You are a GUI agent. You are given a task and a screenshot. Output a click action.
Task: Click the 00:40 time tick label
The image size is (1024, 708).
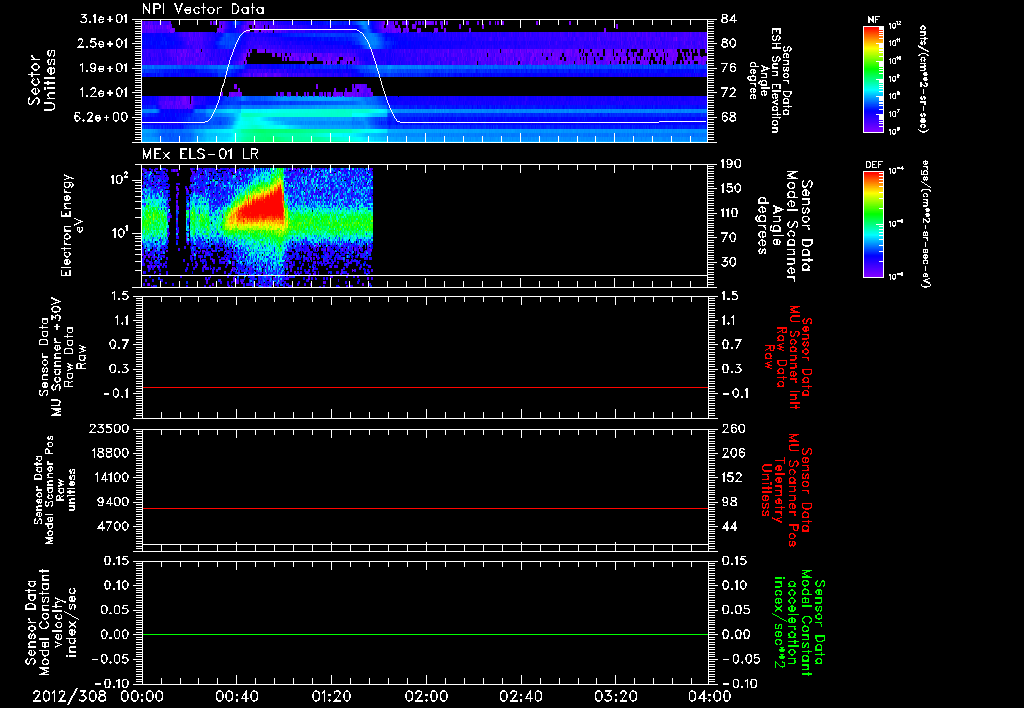tap(236, 696)
